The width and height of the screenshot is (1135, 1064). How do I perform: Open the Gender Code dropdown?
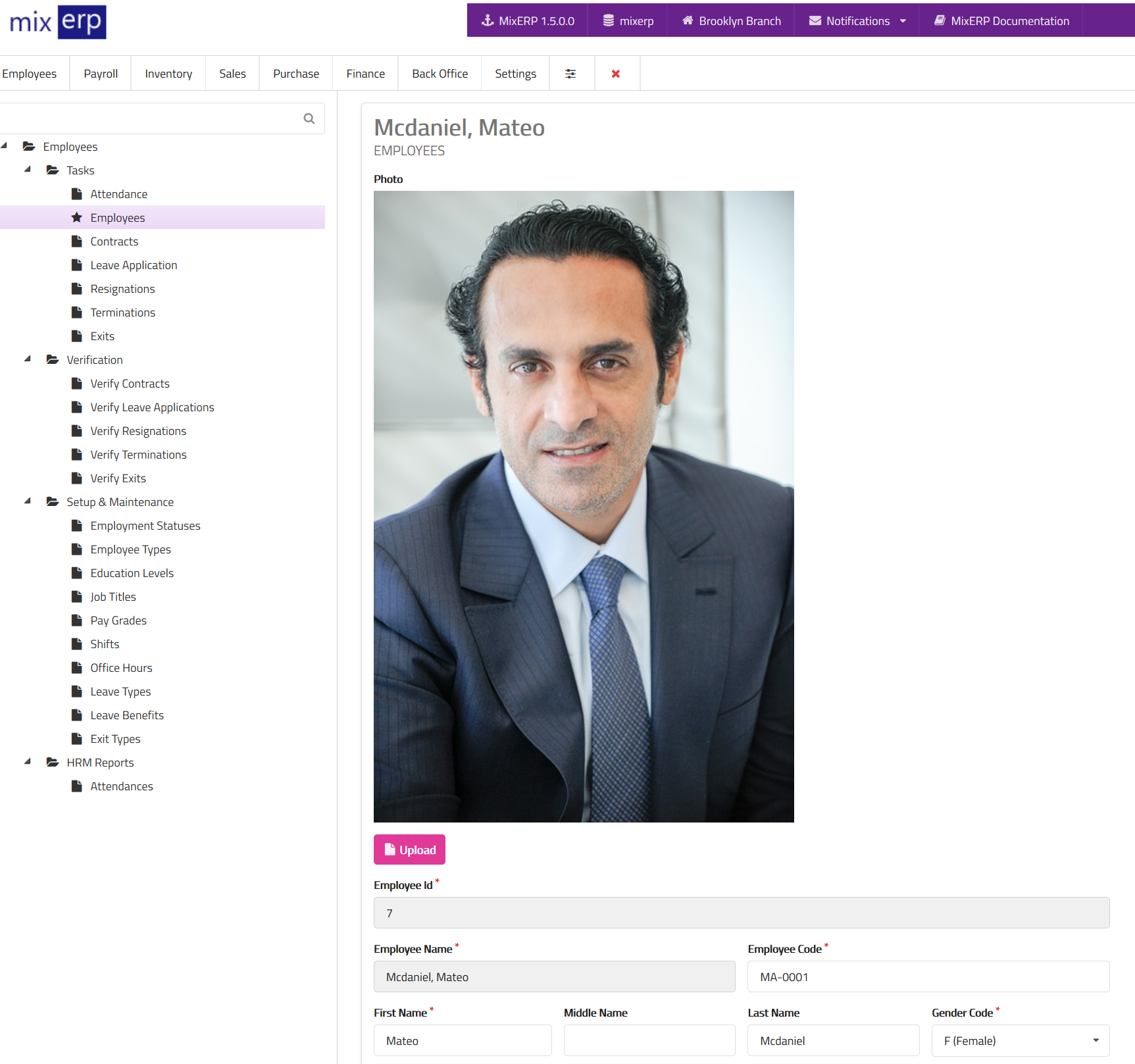1021,1040
